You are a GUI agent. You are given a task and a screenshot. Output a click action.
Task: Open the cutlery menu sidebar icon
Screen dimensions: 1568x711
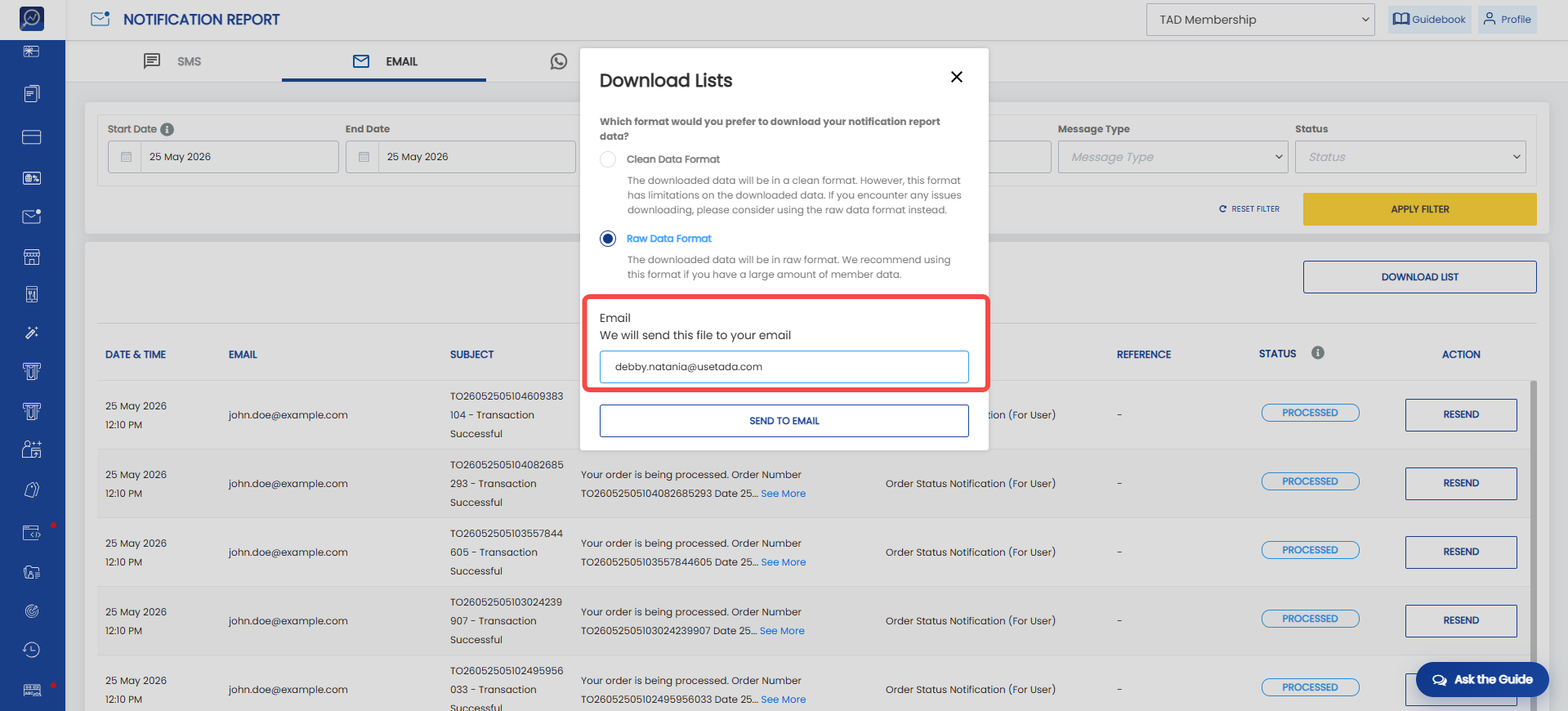click(x=32, y=294)
